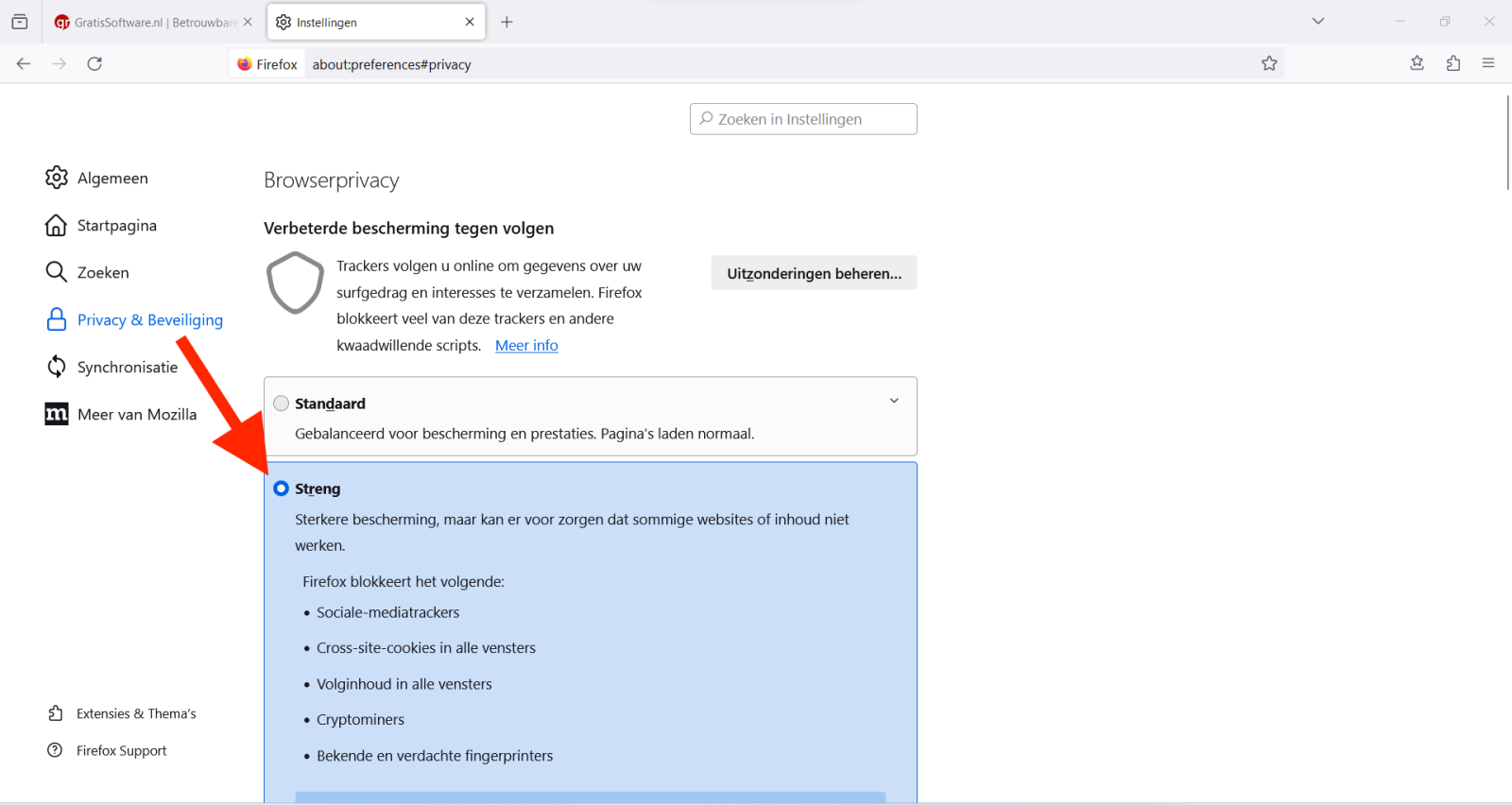Open the Algemeen settings category

tap(112, 178)
